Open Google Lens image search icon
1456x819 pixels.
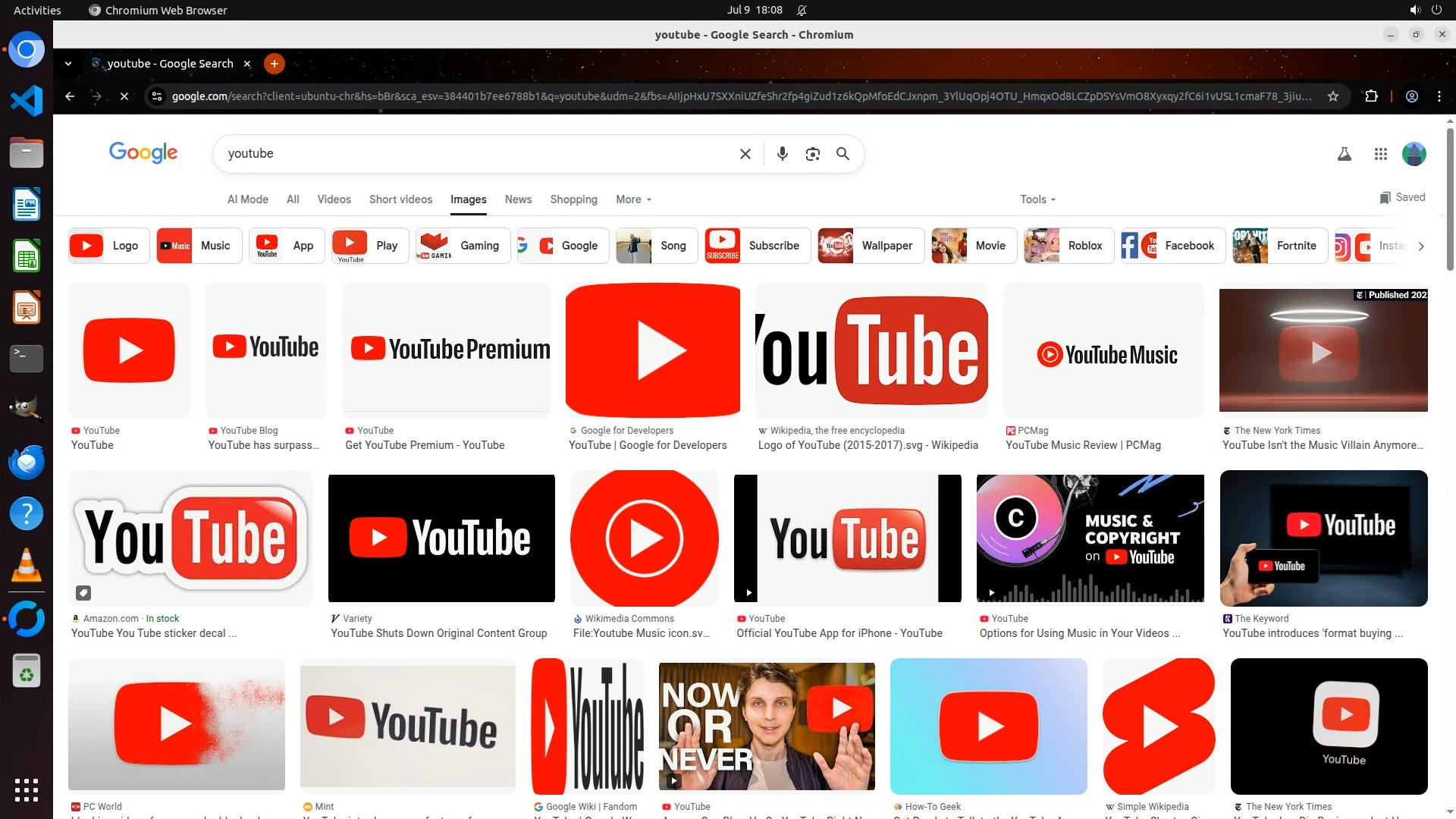pyautogui.click(x=812, y=154)
